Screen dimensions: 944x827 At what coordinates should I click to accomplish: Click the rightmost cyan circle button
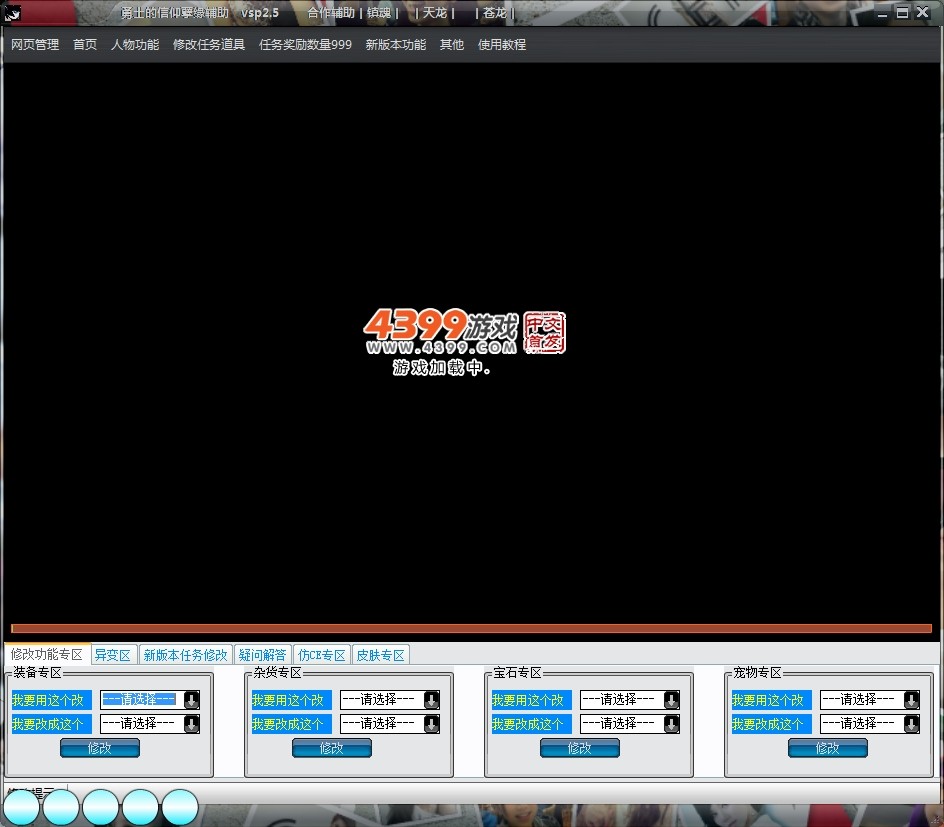180,807
